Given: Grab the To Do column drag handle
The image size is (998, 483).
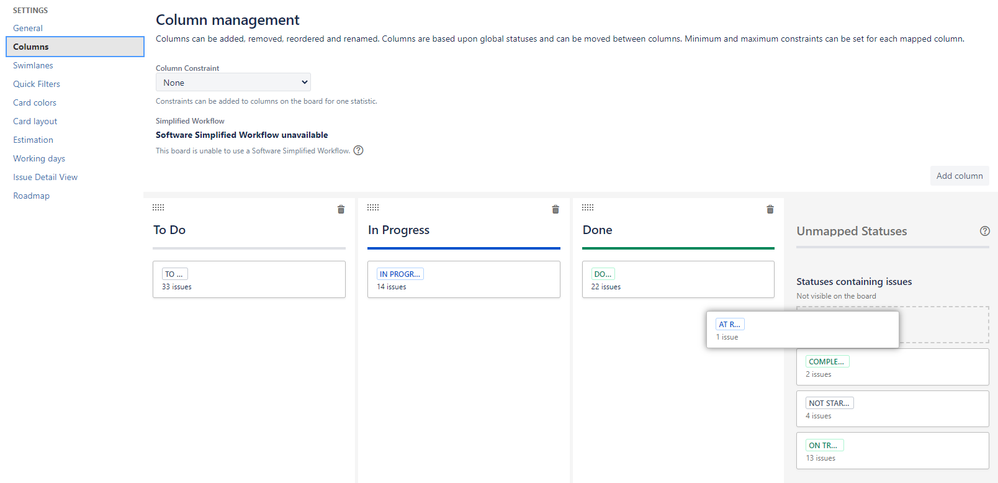Looking at the screenshot, I should (x=158, y=207).
